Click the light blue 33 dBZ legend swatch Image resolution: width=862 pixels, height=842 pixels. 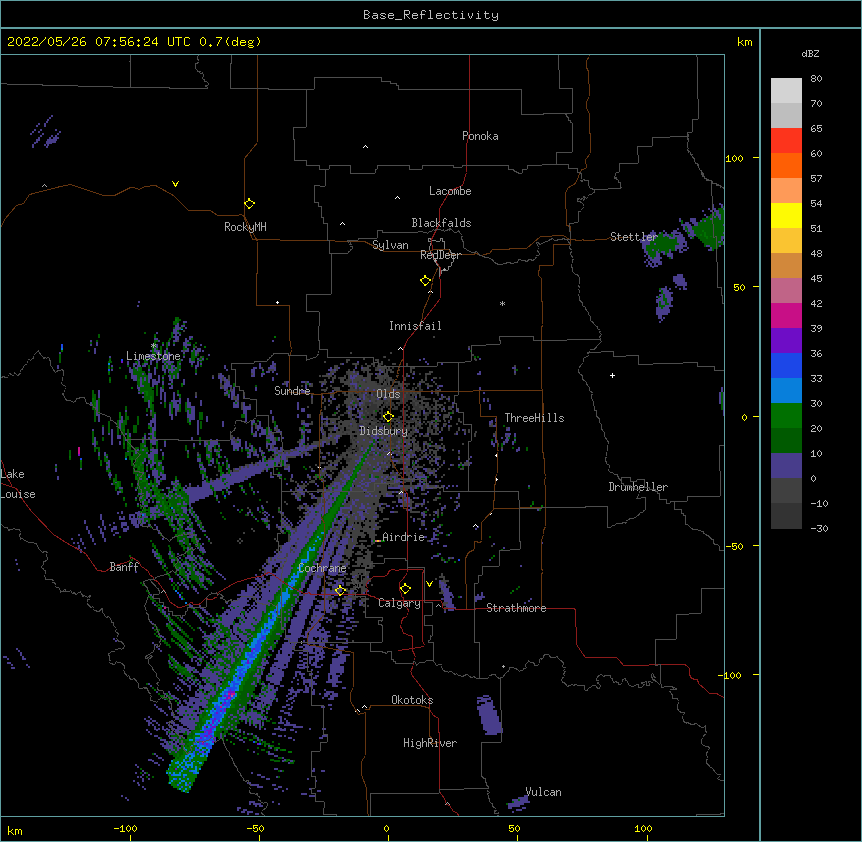[x=786, y=391]
